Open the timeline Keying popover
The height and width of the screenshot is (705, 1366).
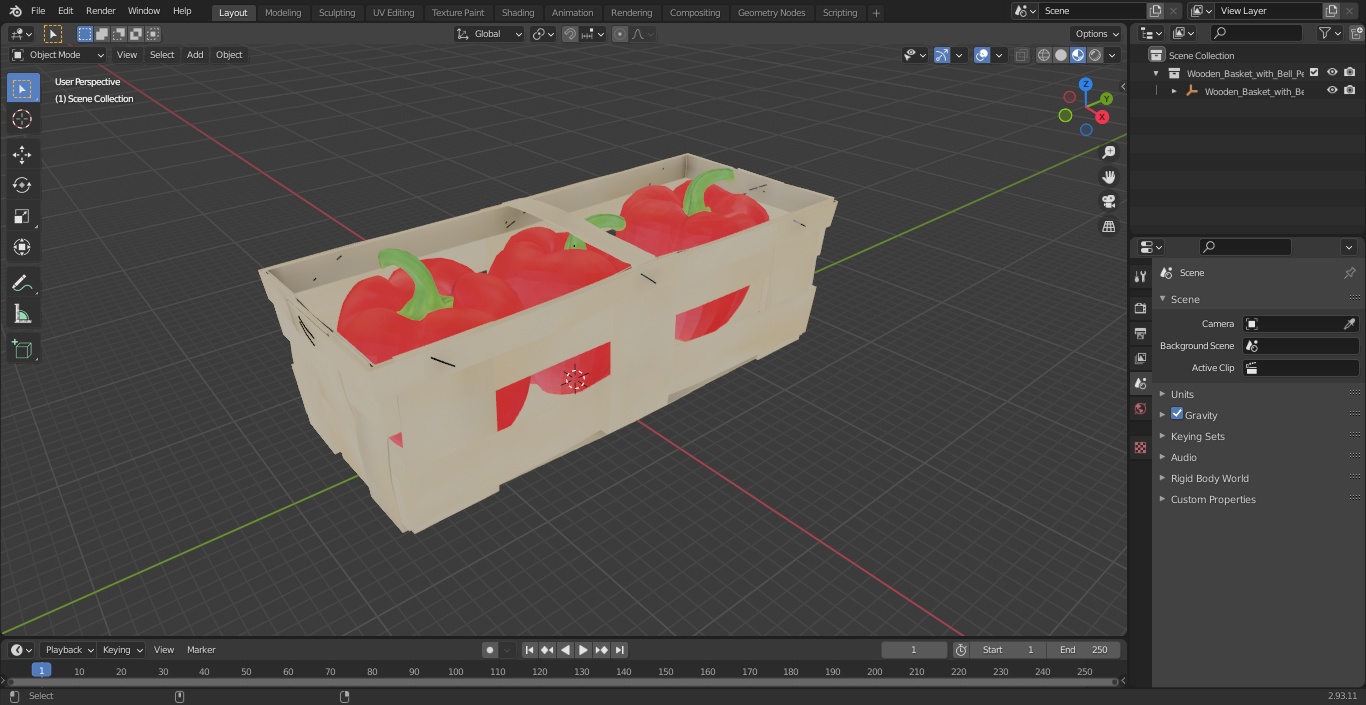pyautogui.click(x=122, y=650)
